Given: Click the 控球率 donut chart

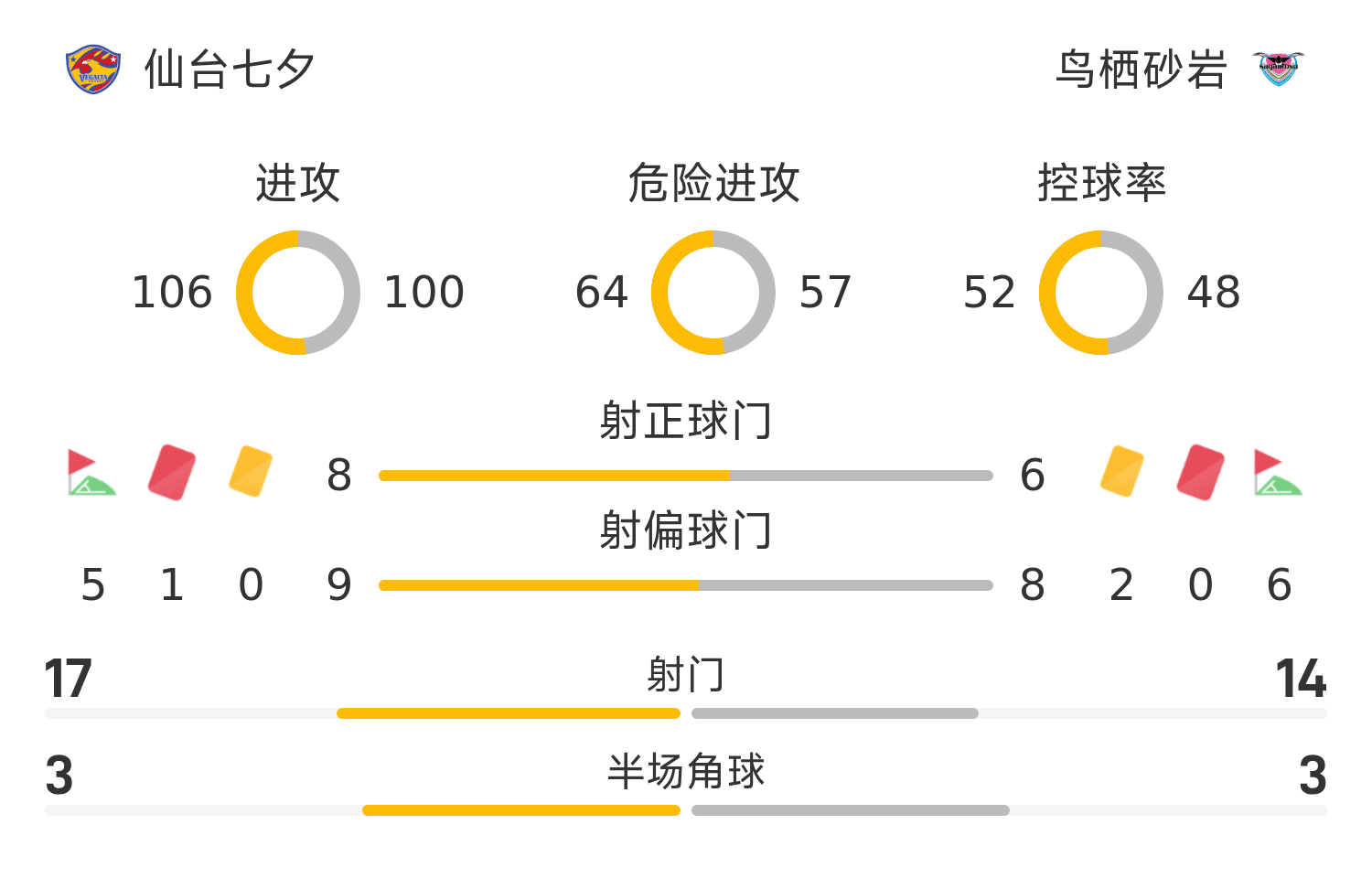Looking at the screenshot, I should 1101,293.
